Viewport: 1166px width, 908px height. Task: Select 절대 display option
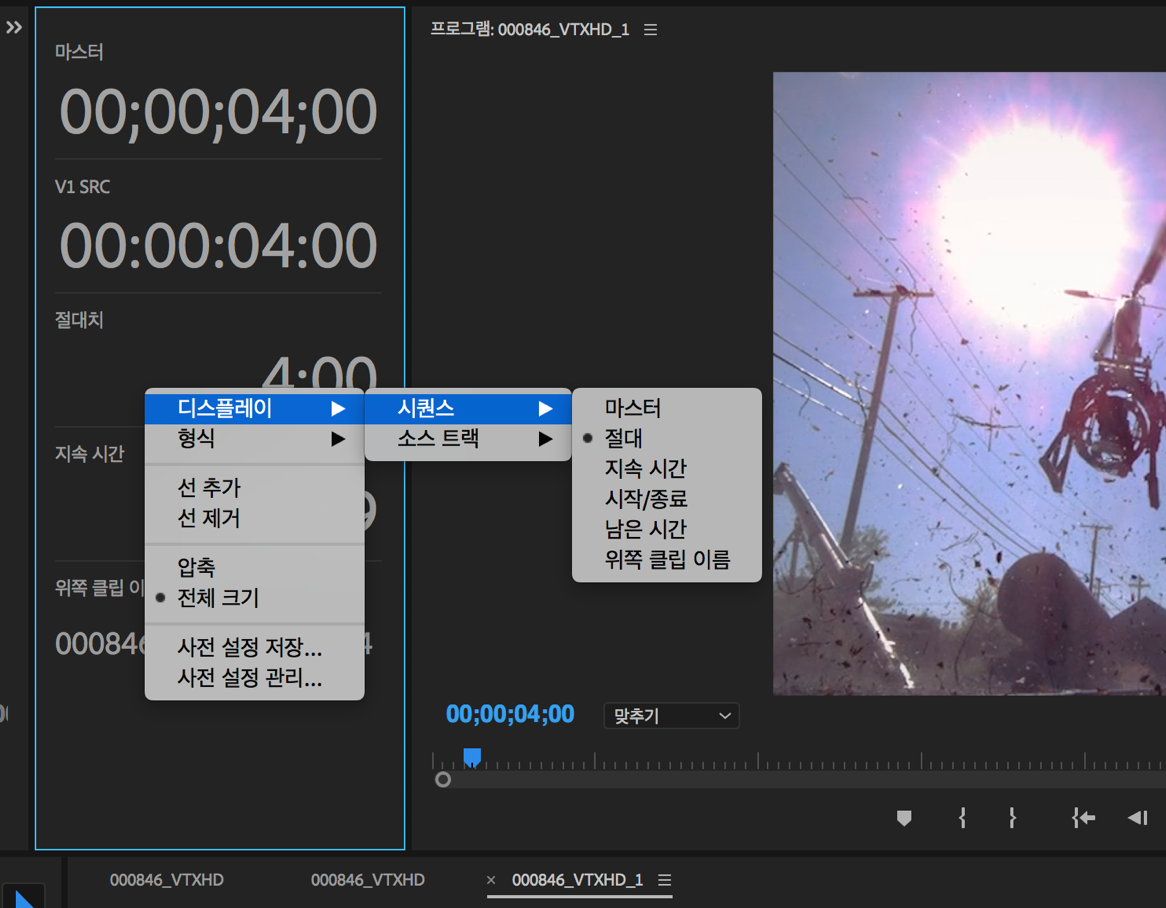click(666, 439)
